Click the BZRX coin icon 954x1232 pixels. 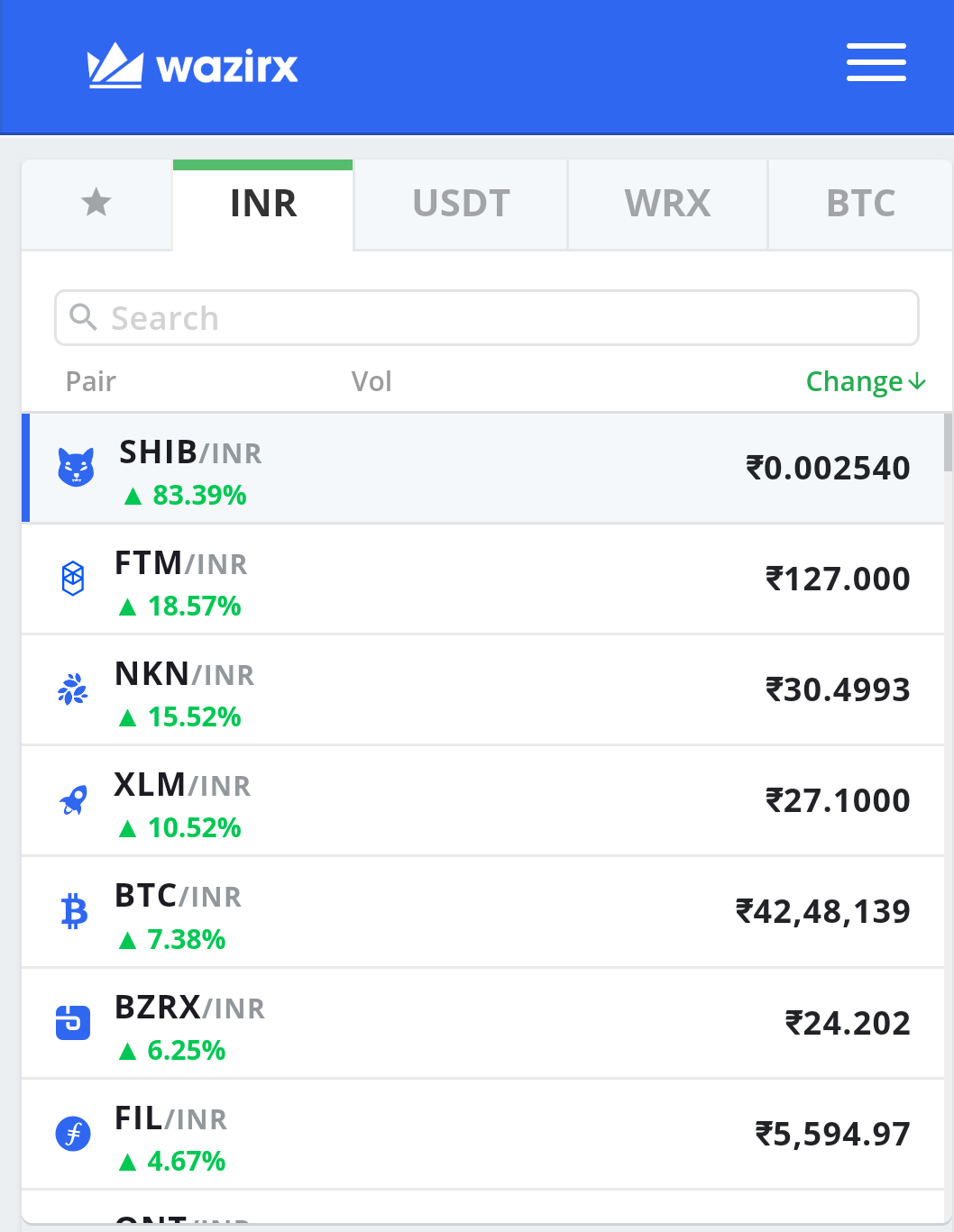point(73,1023)
